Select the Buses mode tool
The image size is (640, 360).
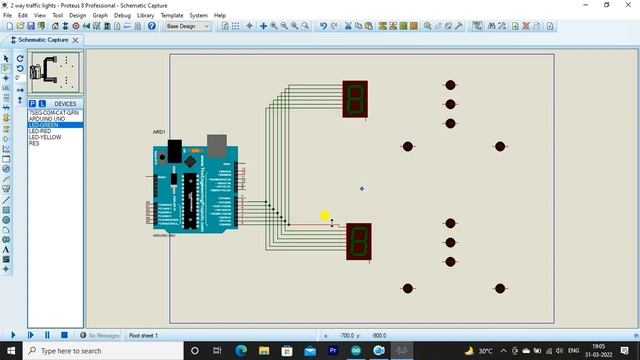6,108
